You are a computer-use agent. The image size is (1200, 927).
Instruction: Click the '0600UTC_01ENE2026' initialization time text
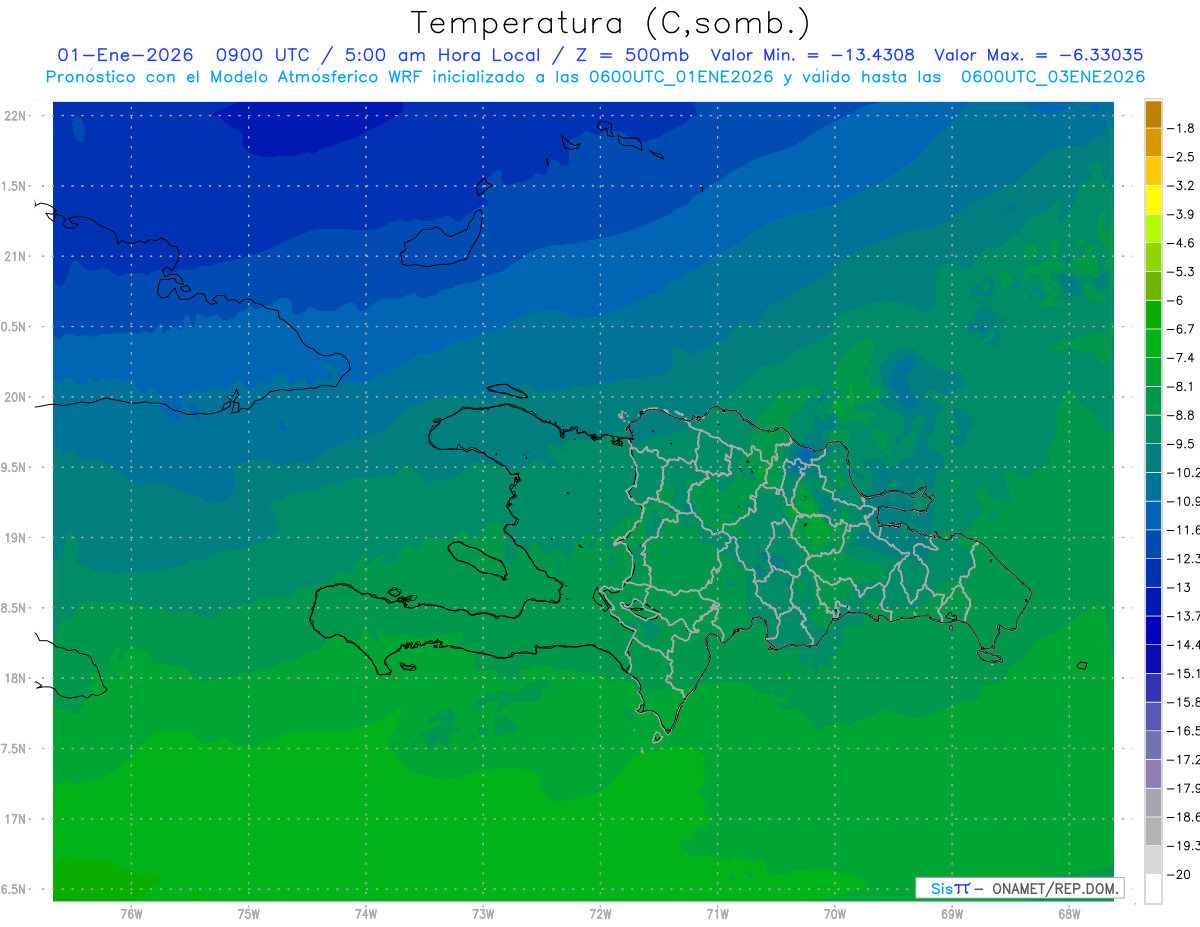[x=683, y=76]
